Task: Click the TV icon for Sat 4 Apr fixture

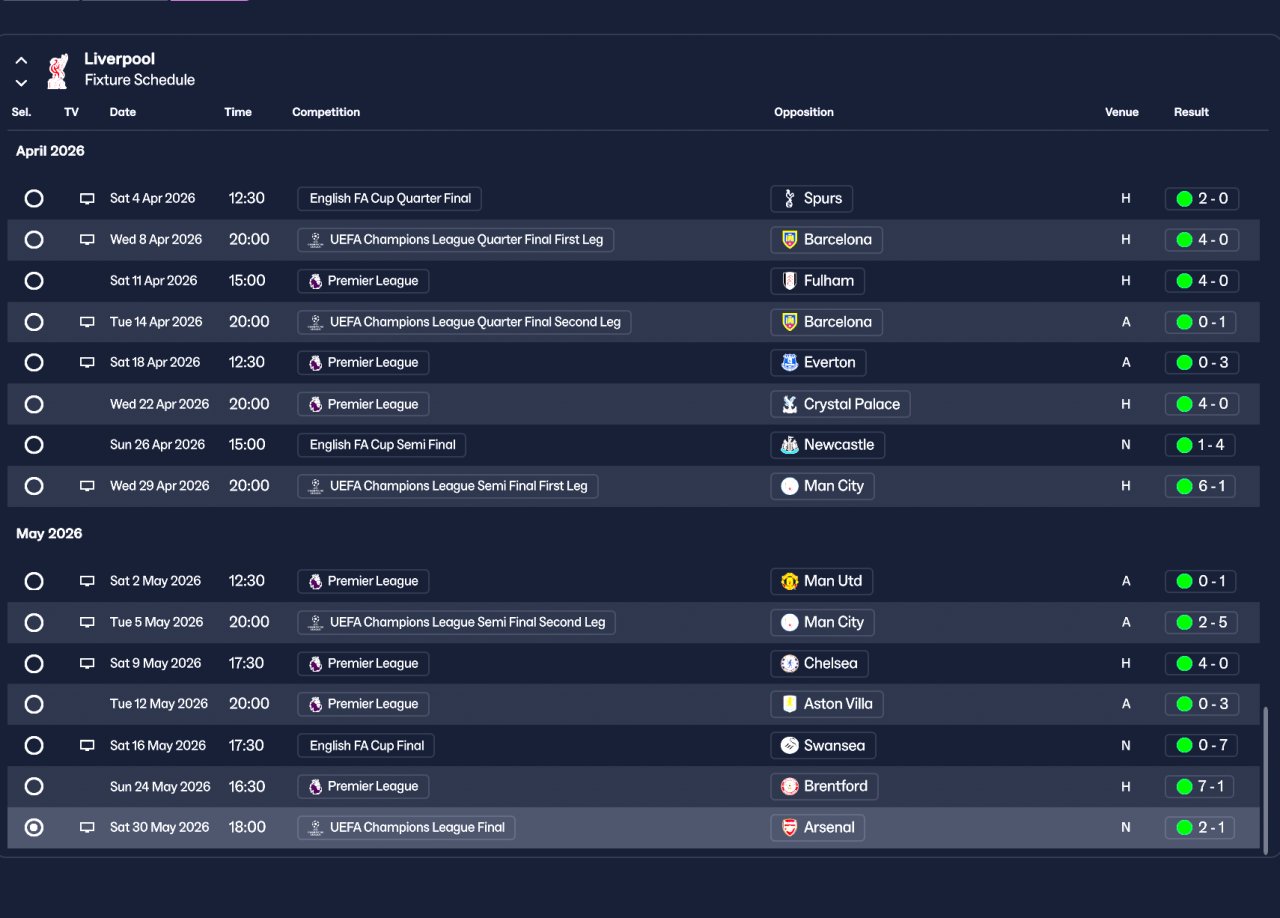Action: tap(87, 199)
